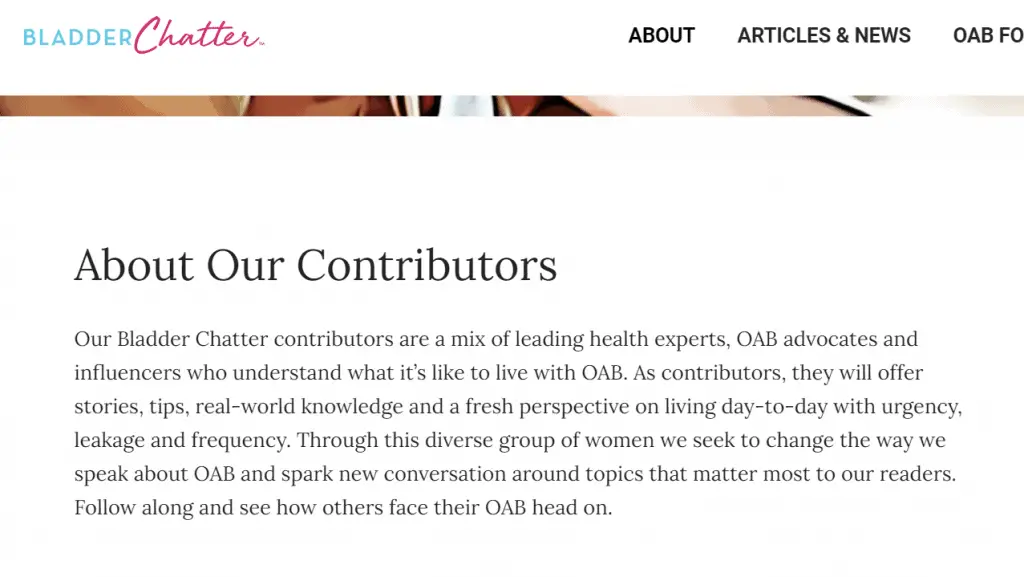Image resolution: width=1024 pixels, height=577 pixels.
Task: Click the banner image strip below header
Action: [x=512, y=106]
